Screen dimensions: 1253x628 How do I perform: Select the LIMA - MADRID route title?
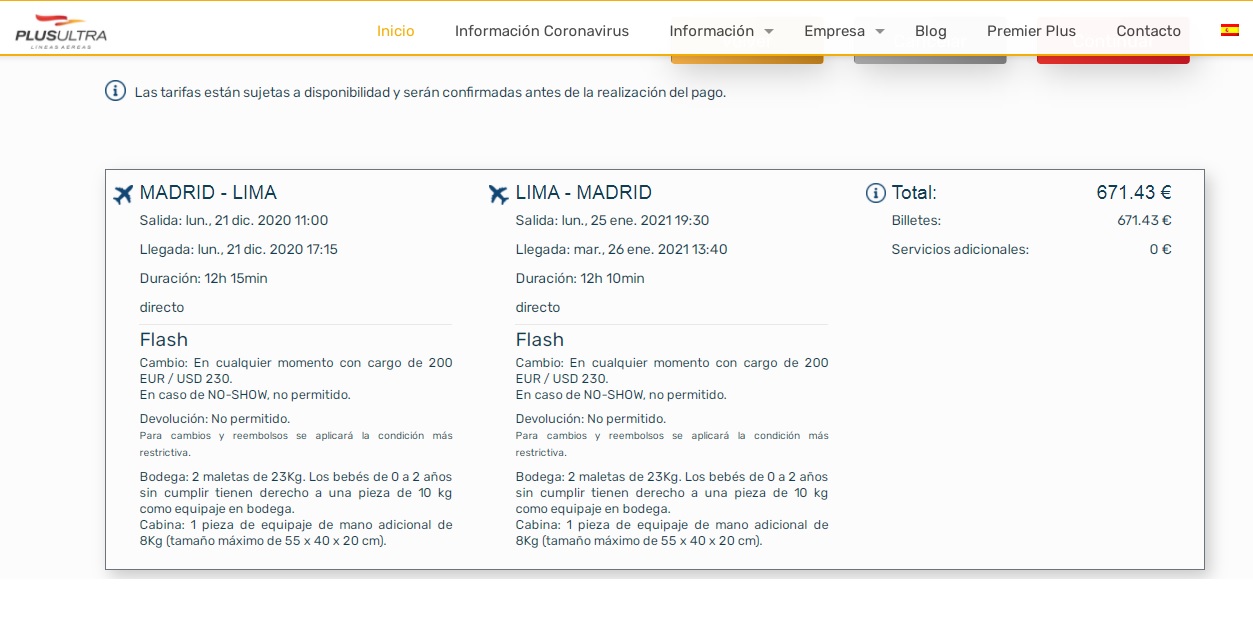[584, 193]
